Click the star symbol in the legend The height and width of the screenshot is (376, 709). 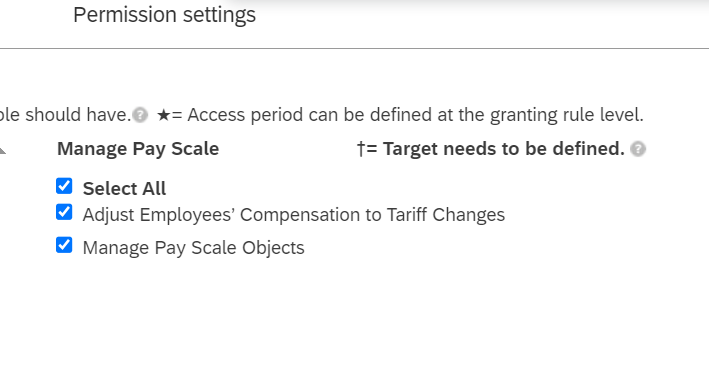click(163, 115)
